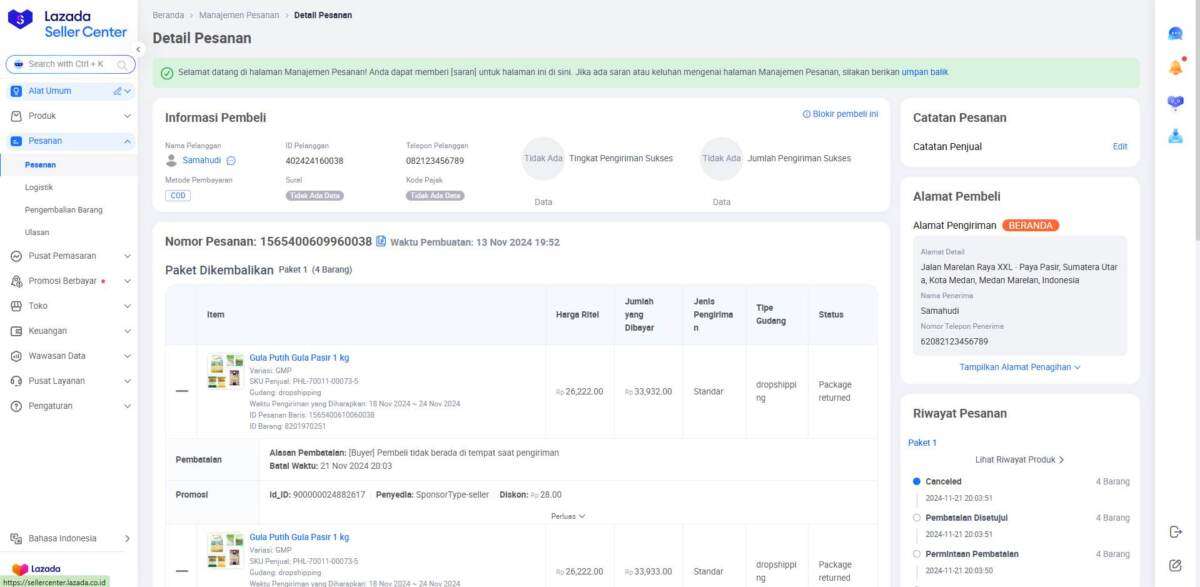Open Lihat Riwayat Produk

coord(1020,460)
